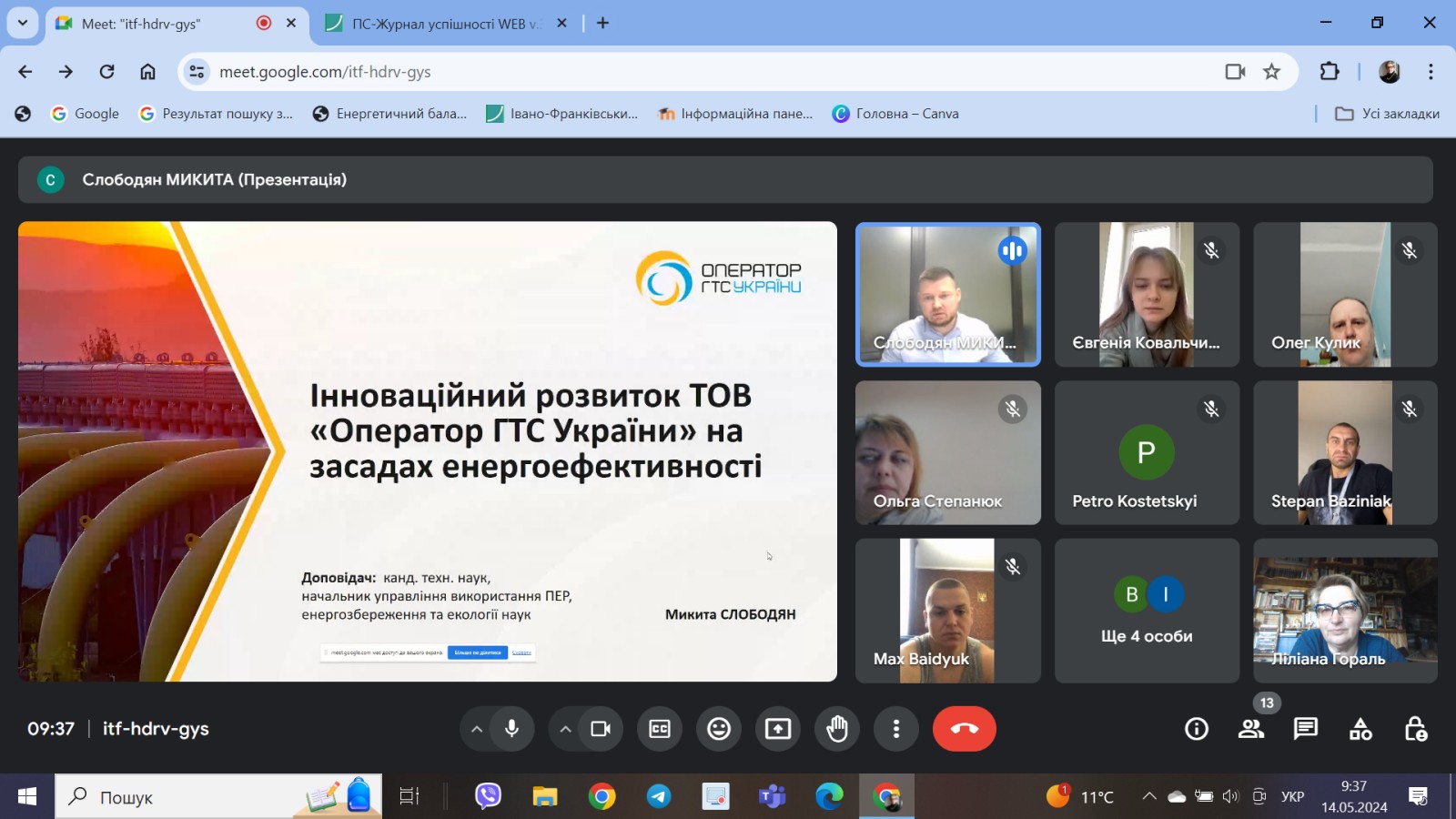Leave the call with the red button

click(x=964, y=728)
